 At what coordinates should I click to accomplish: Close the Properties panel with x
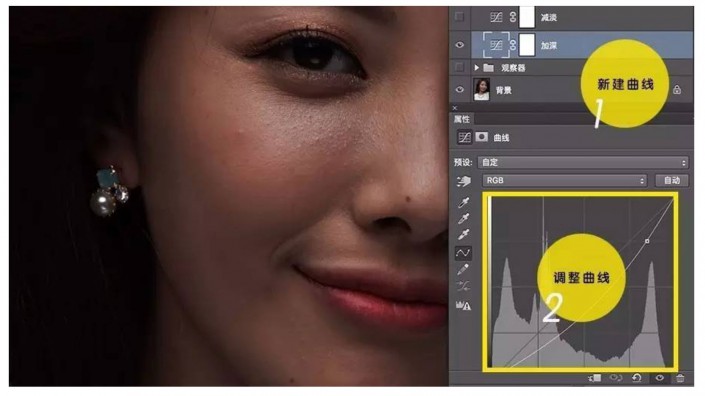point(455,108)
